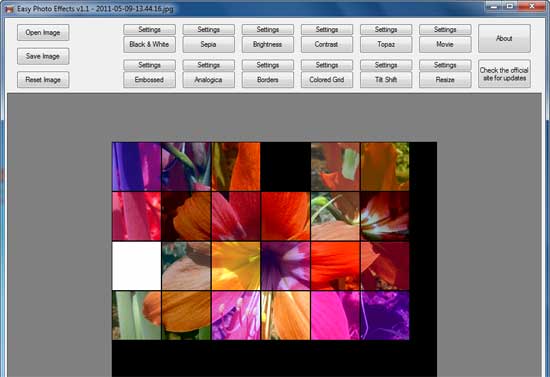550x377 pixels.
Task: Apply the Contrast effect
Action: coord(327,45)
